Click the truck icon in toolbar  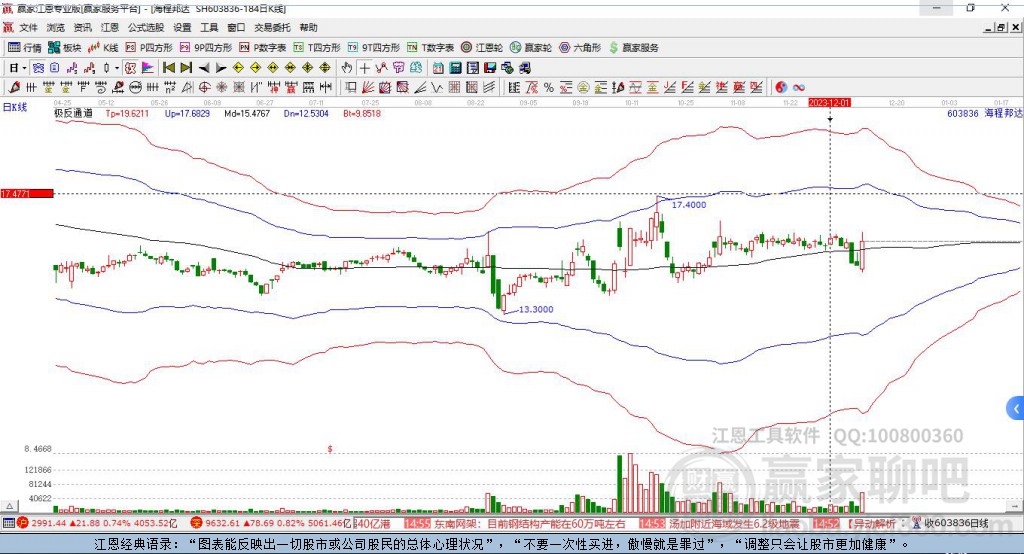[x=524, y=68]
